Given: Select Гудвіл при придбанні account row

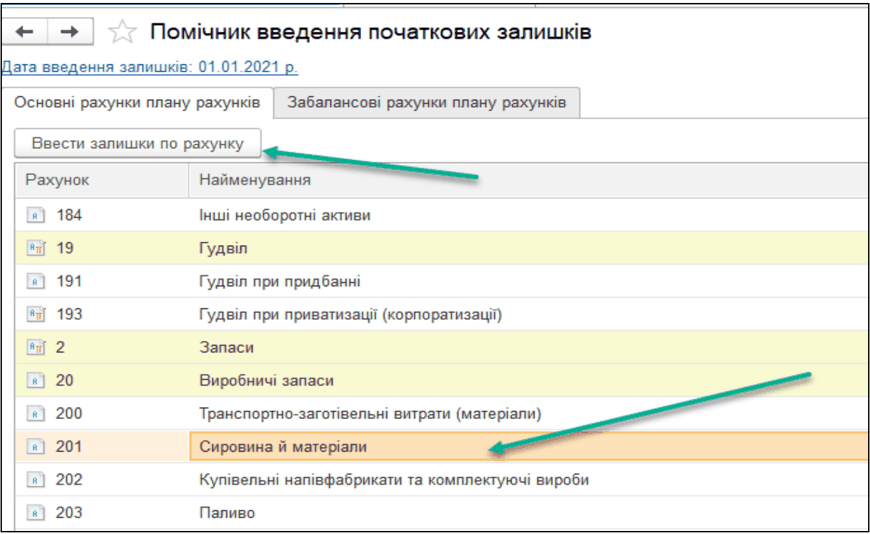Looking at the screenshot, I should tap(279, 281).
